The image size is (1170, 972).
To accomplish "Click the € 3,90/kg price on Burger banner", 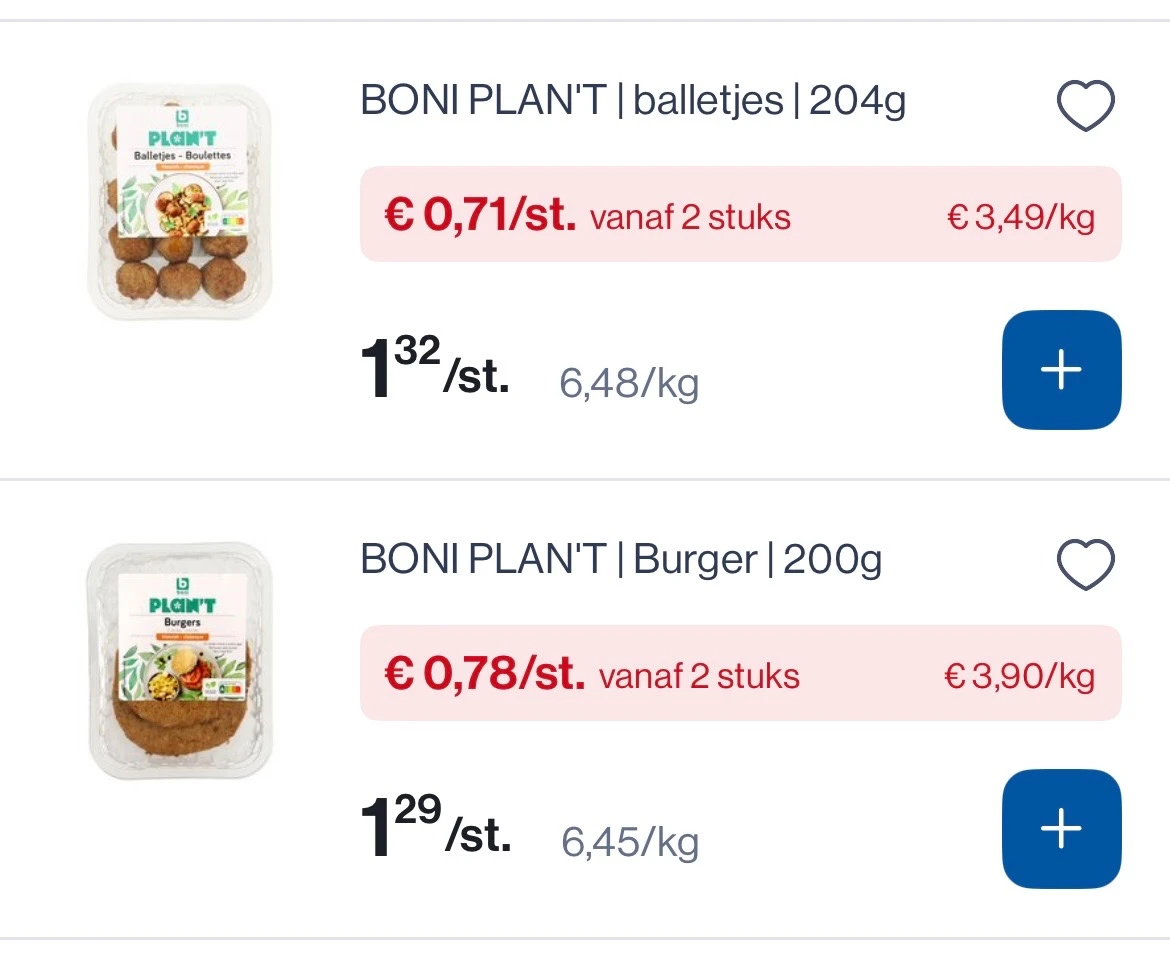I will click(1021, 674).
